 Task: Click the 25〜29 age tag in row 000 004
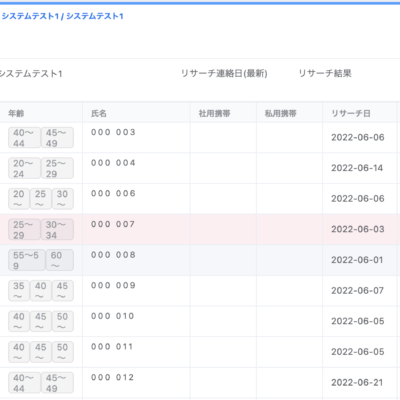(57, 168)
